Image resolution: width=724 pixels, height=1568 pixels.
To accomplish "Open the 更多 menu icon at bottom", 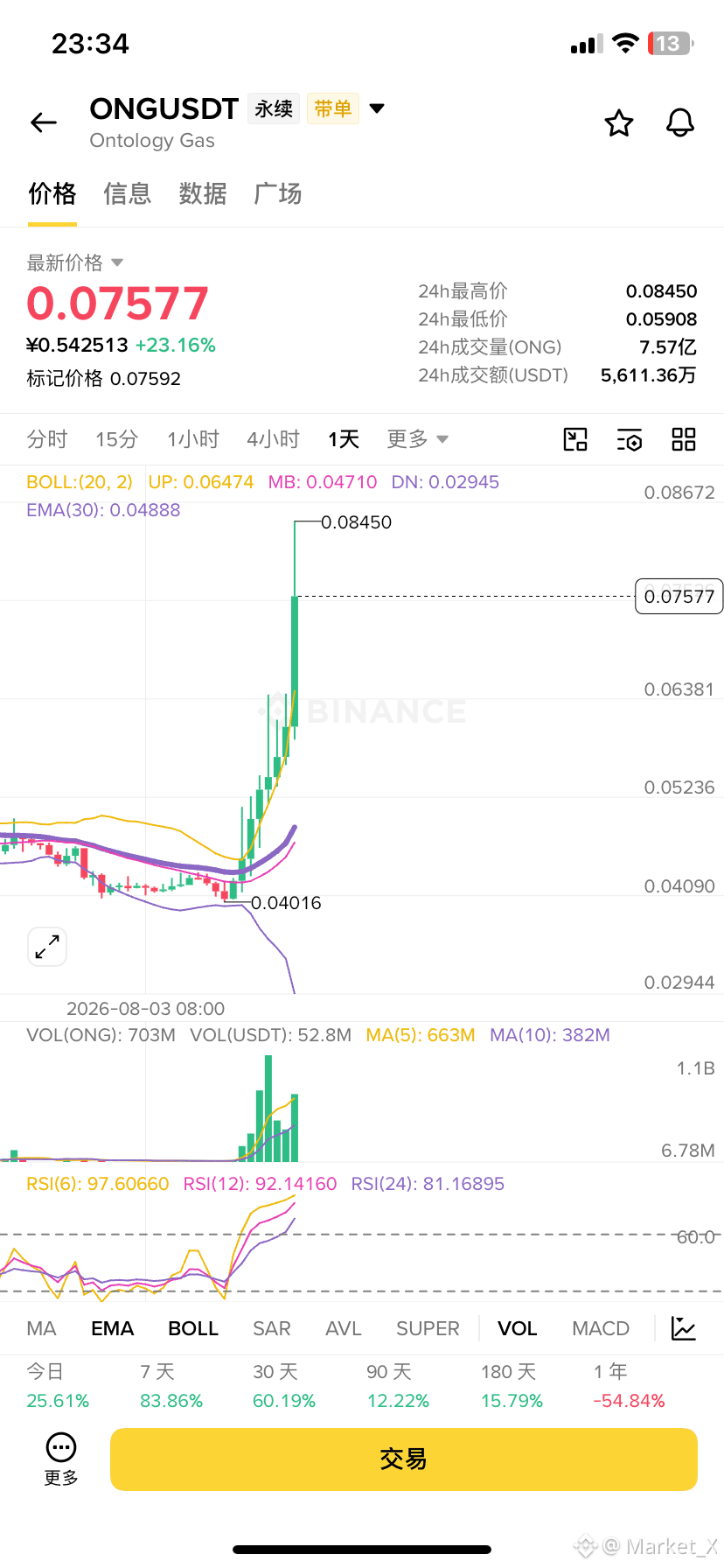I will pyautogui.click(x=61, y=1459).
